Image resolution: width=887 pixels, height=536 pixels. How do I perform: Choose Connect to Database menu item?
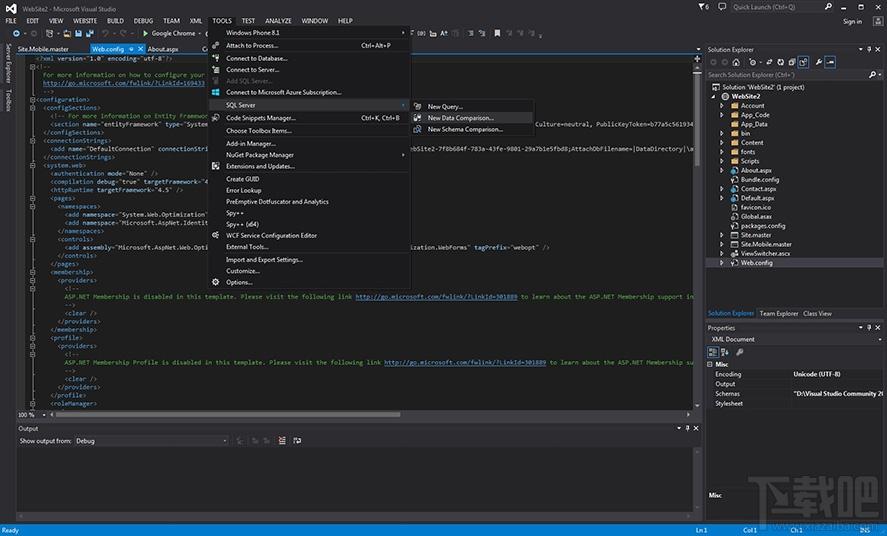click(x=309, y=58)
